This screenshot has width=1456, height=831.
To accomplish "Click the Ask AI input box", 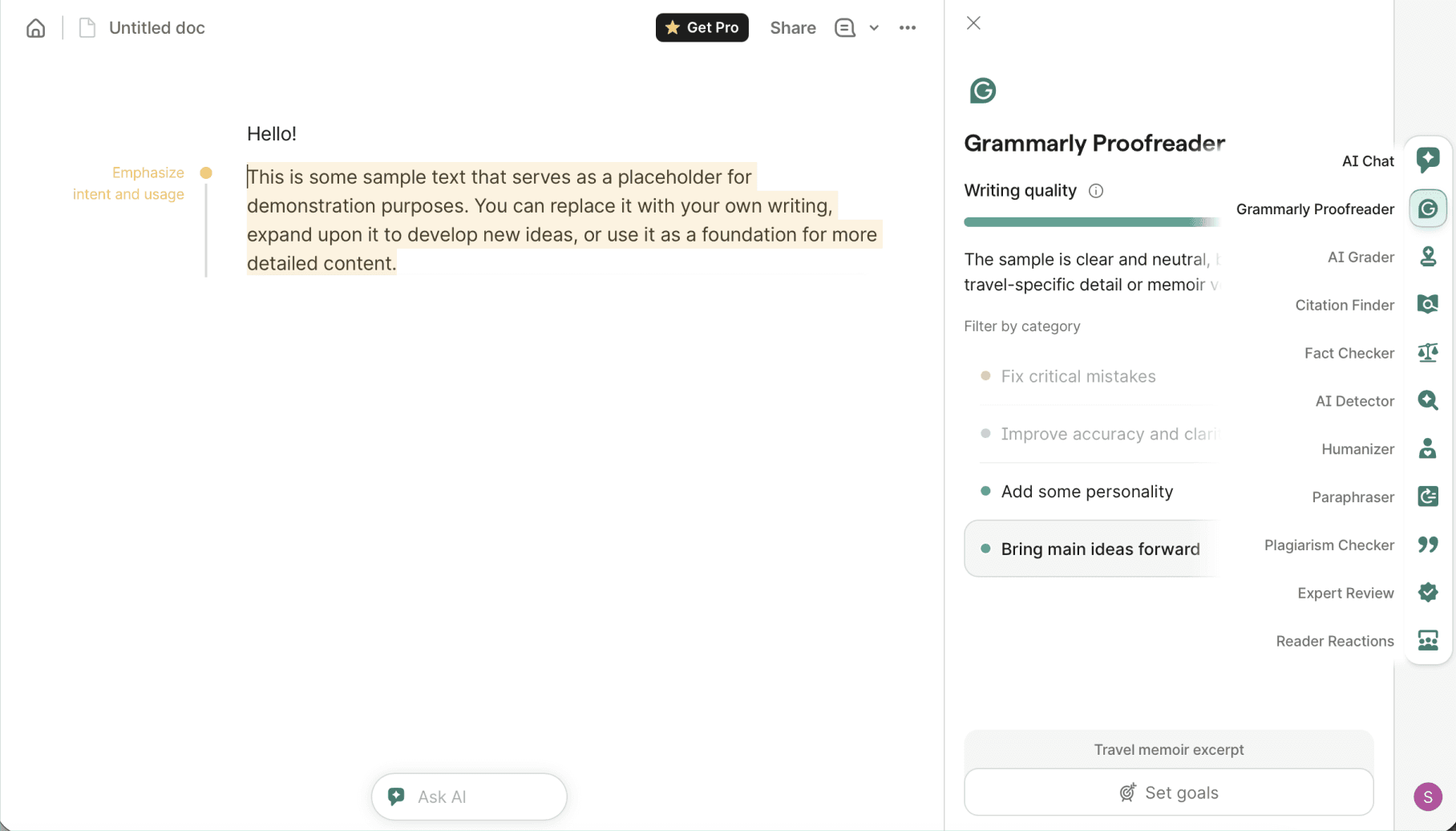I will pyautogui.click(x=469, y=797).
